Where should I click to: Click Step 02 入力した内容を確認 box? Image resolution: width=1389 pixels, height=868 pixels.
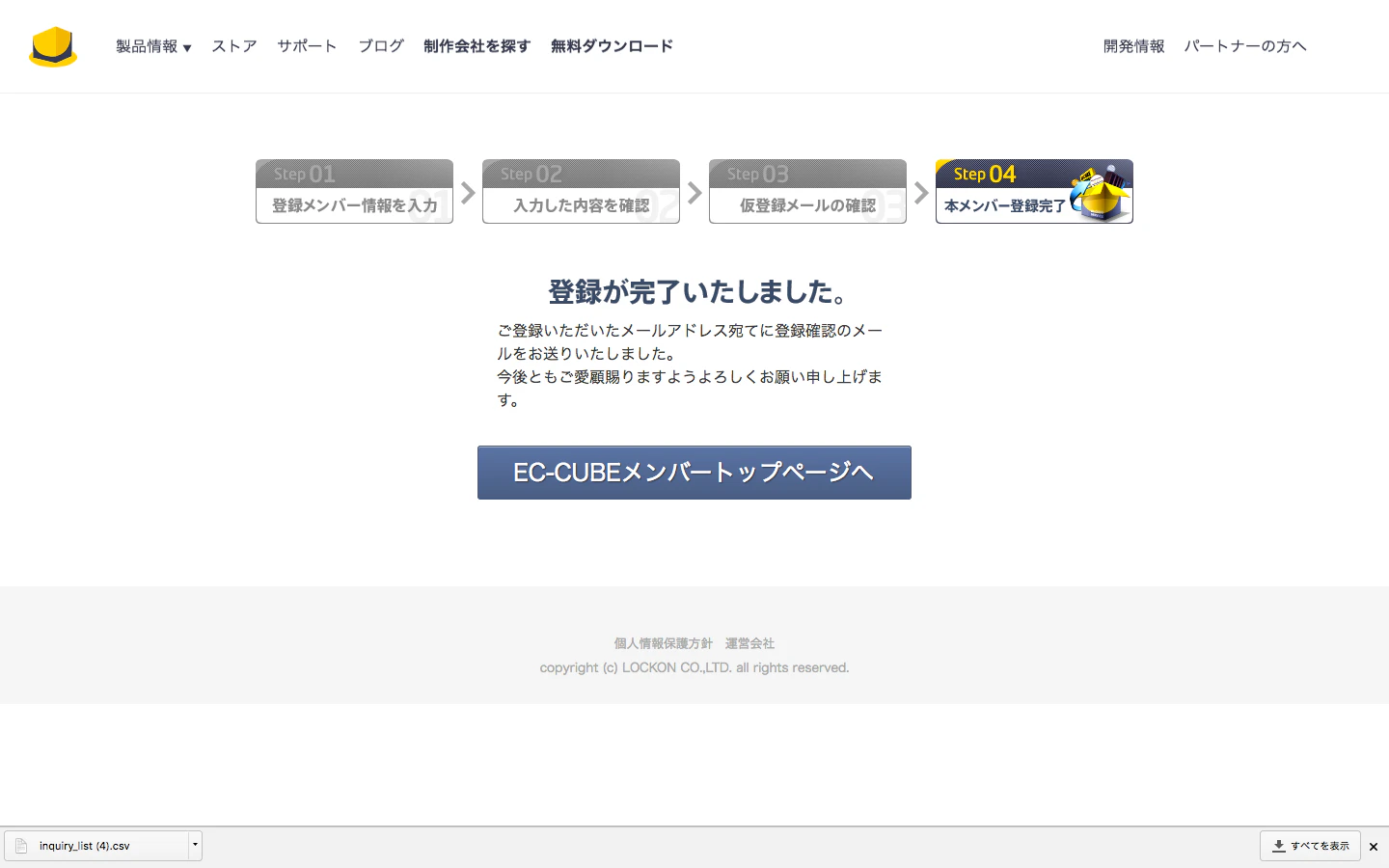581,191
